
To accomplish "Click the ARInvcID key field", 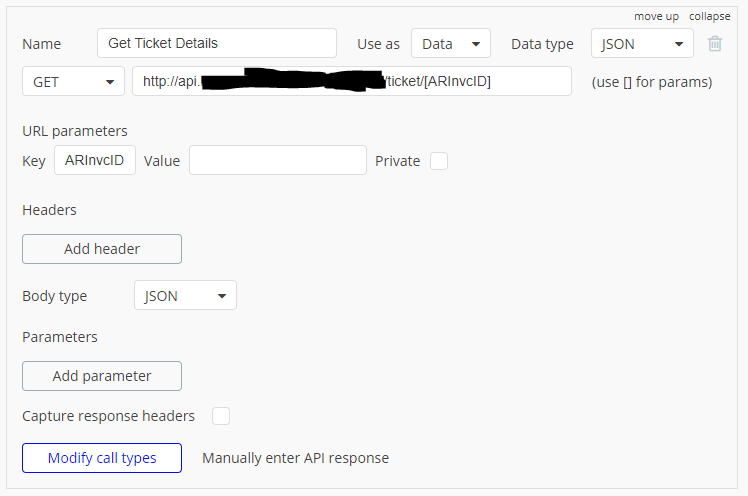I will [94, 161].
